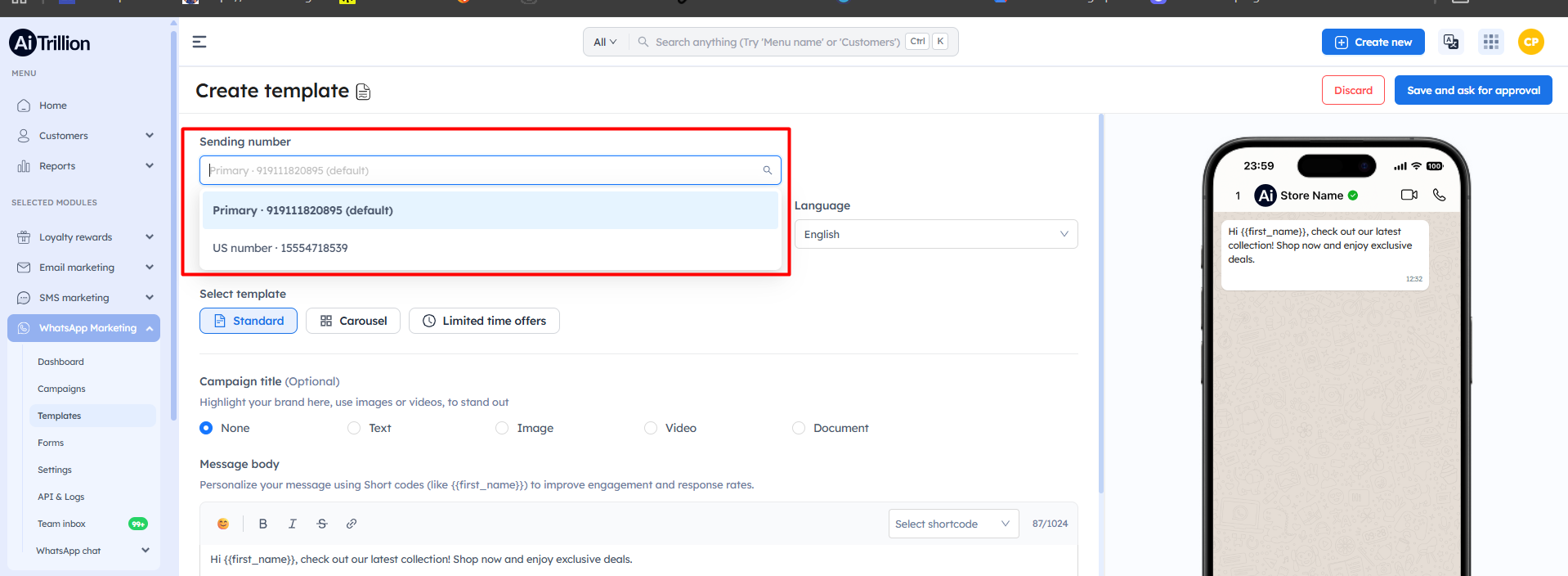Viewport: 1568px width, 576px height.
Task: Select the Document campaign title option
Action: (x=799, y=428)
